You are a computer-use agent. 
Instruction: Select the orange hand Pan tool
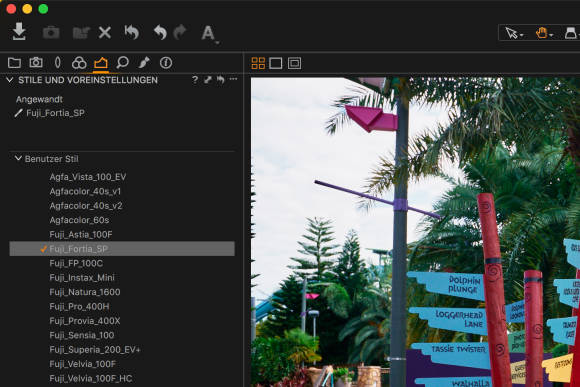pyautogui.click(x=543, y=33)
